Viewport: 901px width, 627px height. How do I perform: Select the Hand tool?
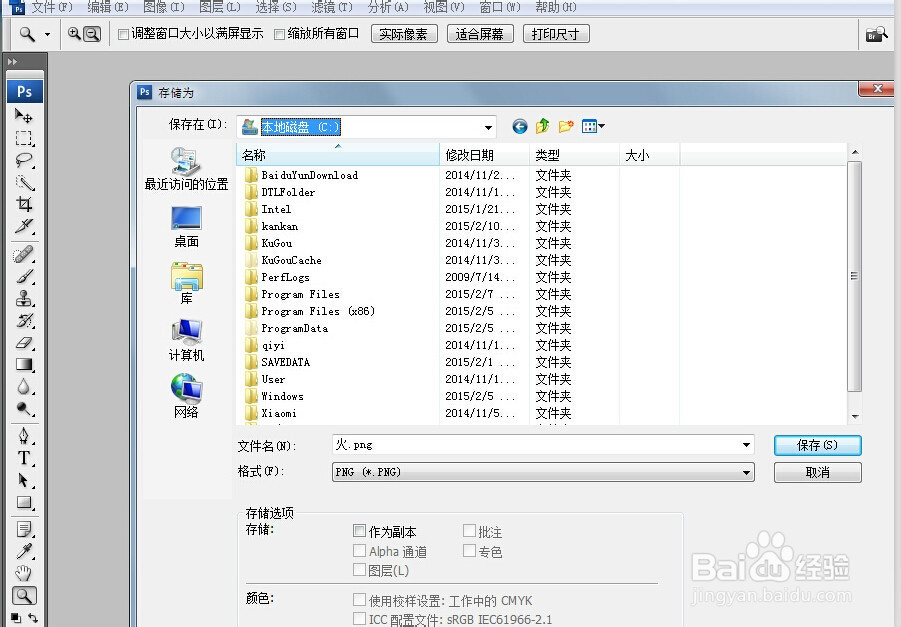(23, 573)
